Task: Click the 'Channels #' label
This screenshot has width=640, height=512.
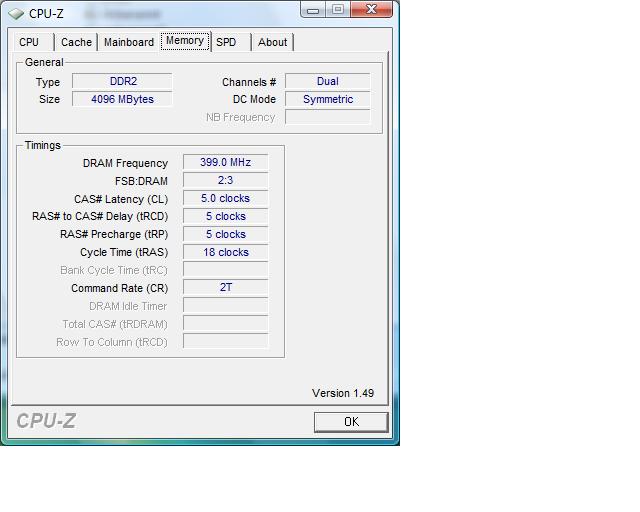Action: tap(249, 82)
